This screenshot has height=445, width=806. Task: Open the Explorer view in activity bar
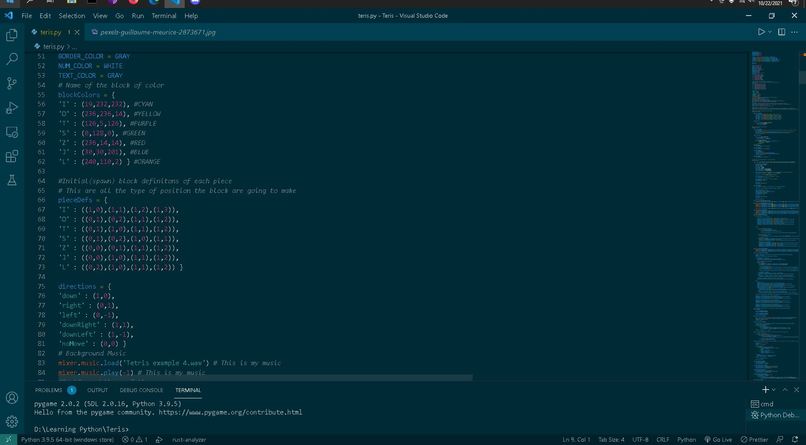tap(11, 35)
